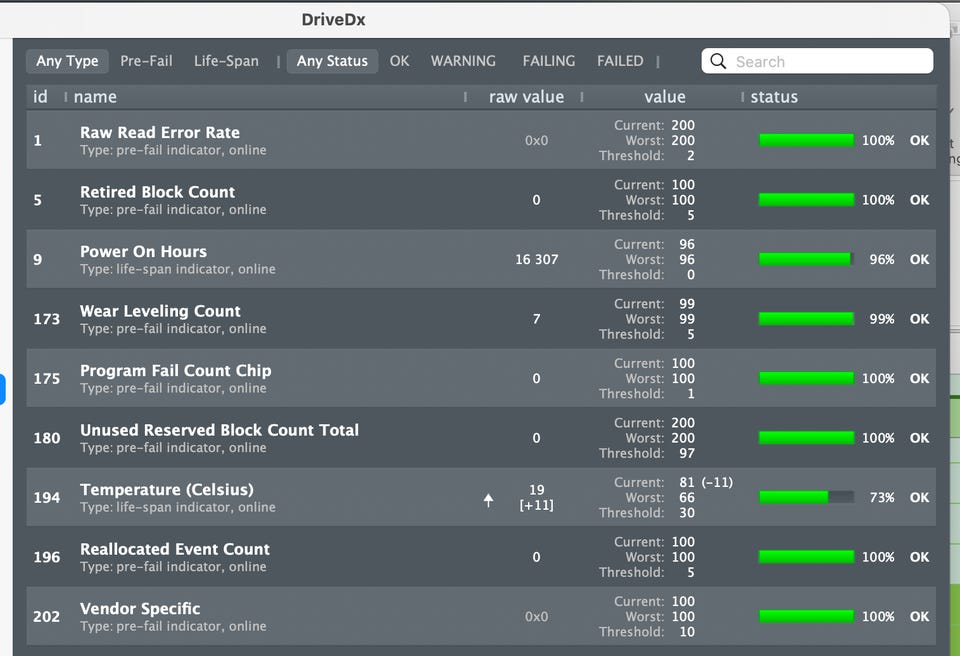Filter indicators by FAILING status

549,61
